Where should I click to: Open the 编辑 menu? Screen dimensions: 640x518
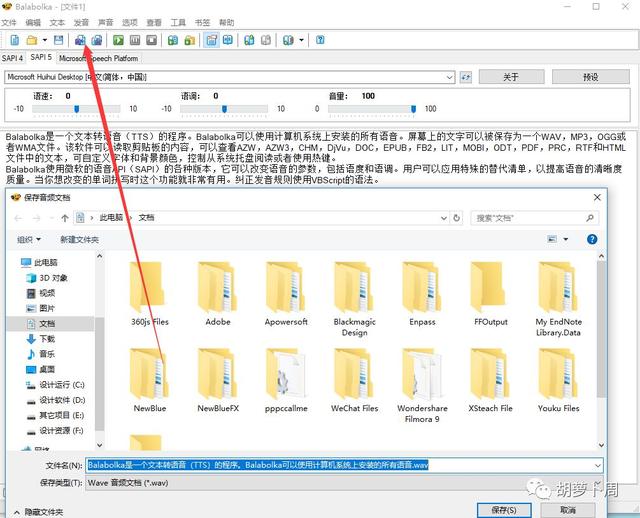33,22
